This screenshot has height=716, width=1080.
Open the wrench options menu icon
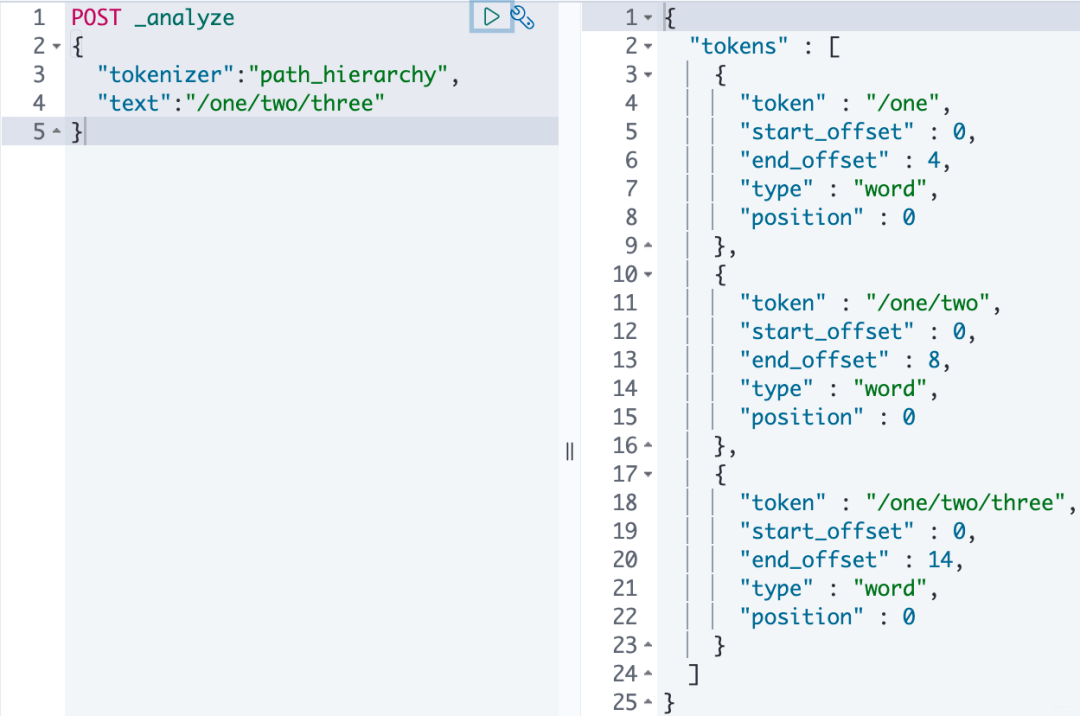click(x=522, y=17)
